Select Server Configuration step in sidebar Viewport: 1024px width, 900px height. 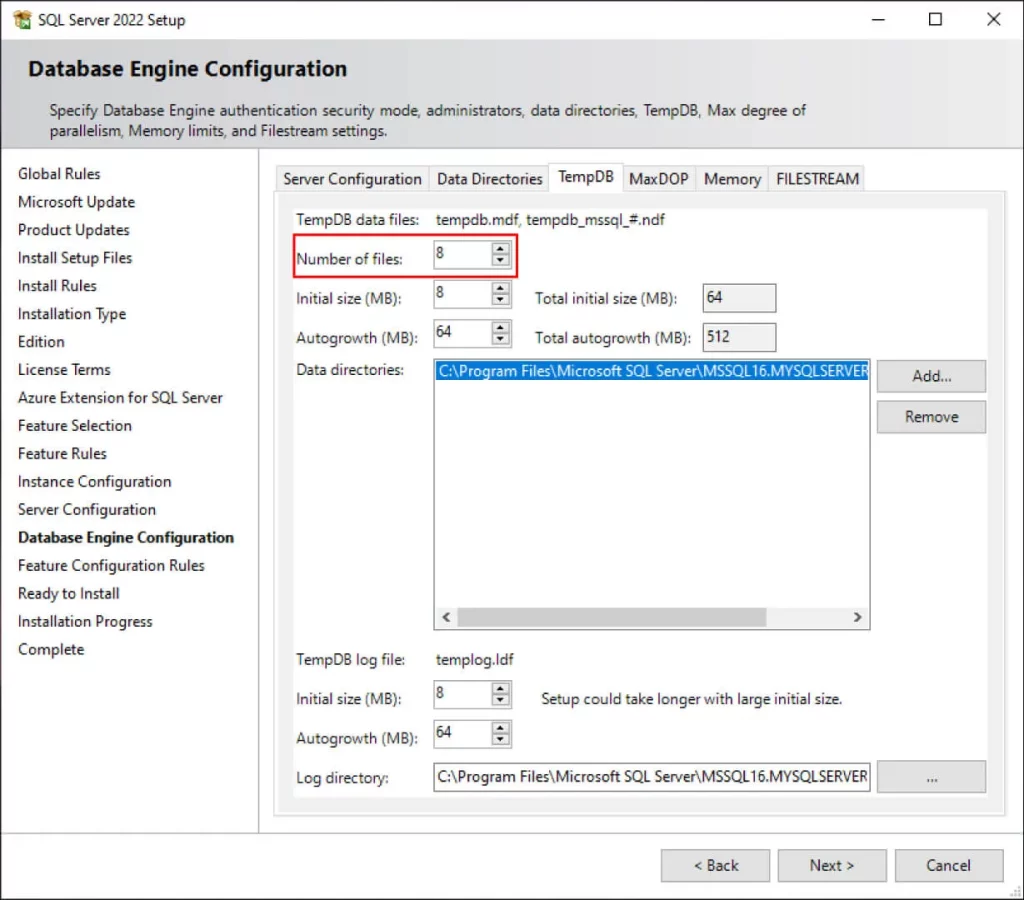tap(86, 509)
